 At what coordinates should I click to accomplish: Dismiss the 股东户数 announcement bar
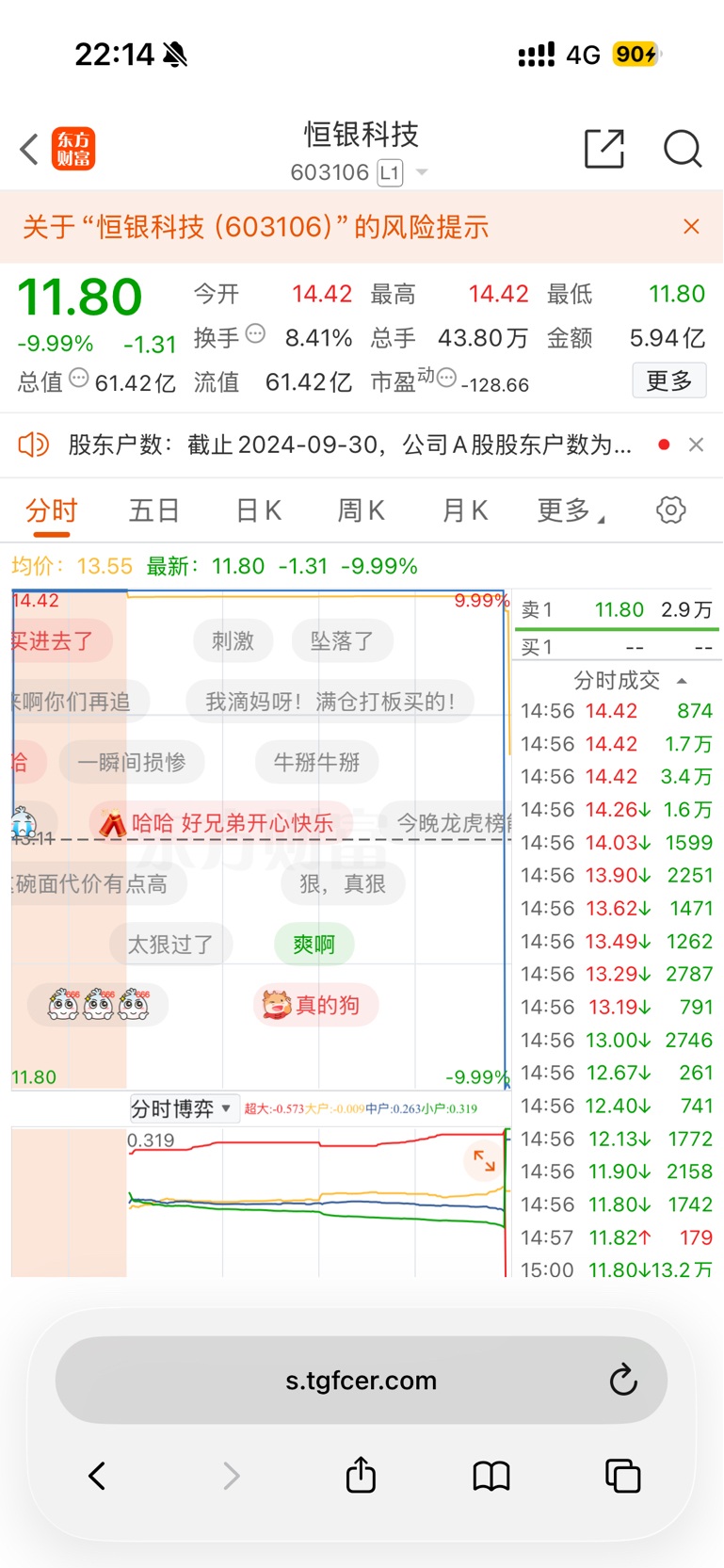tap(696, 445)
